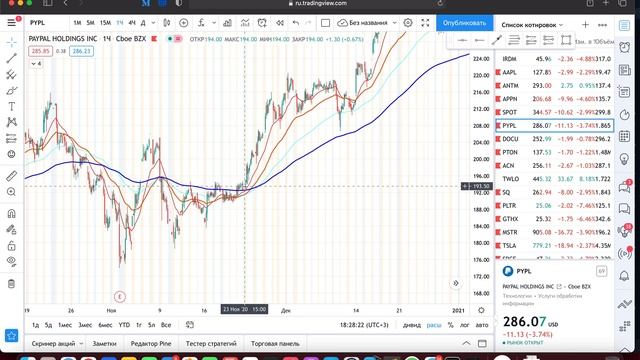
Task: Open the Редактор Pine tab
Action: (x=151, y=344)
